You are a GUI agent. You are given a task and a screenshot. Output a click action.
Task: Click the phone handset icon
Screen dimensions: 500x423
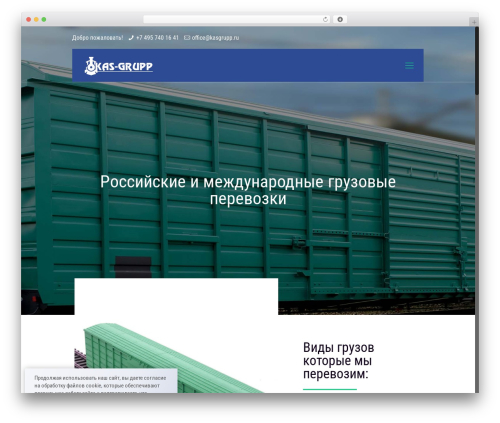(131, 38)
